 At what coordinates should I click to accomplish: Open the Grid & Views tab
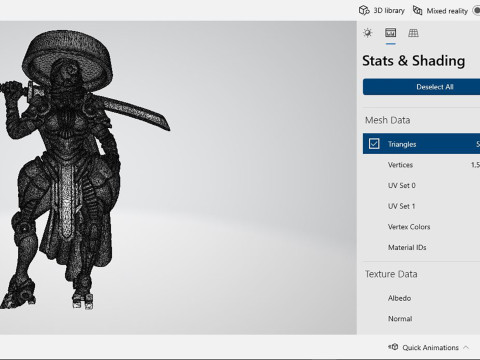pyautogui.click(x=413, y=33)
